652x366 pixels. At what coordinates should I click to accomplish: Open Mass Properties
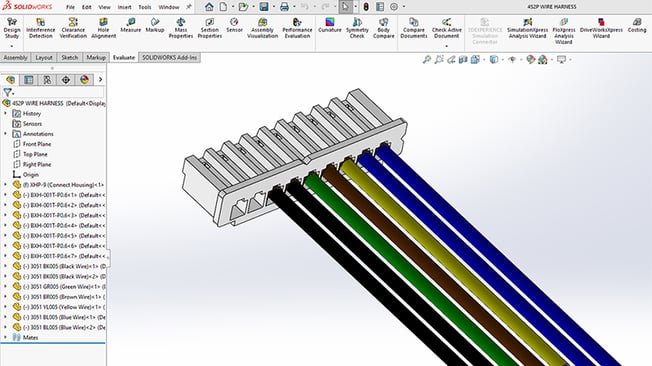[180, 28]
